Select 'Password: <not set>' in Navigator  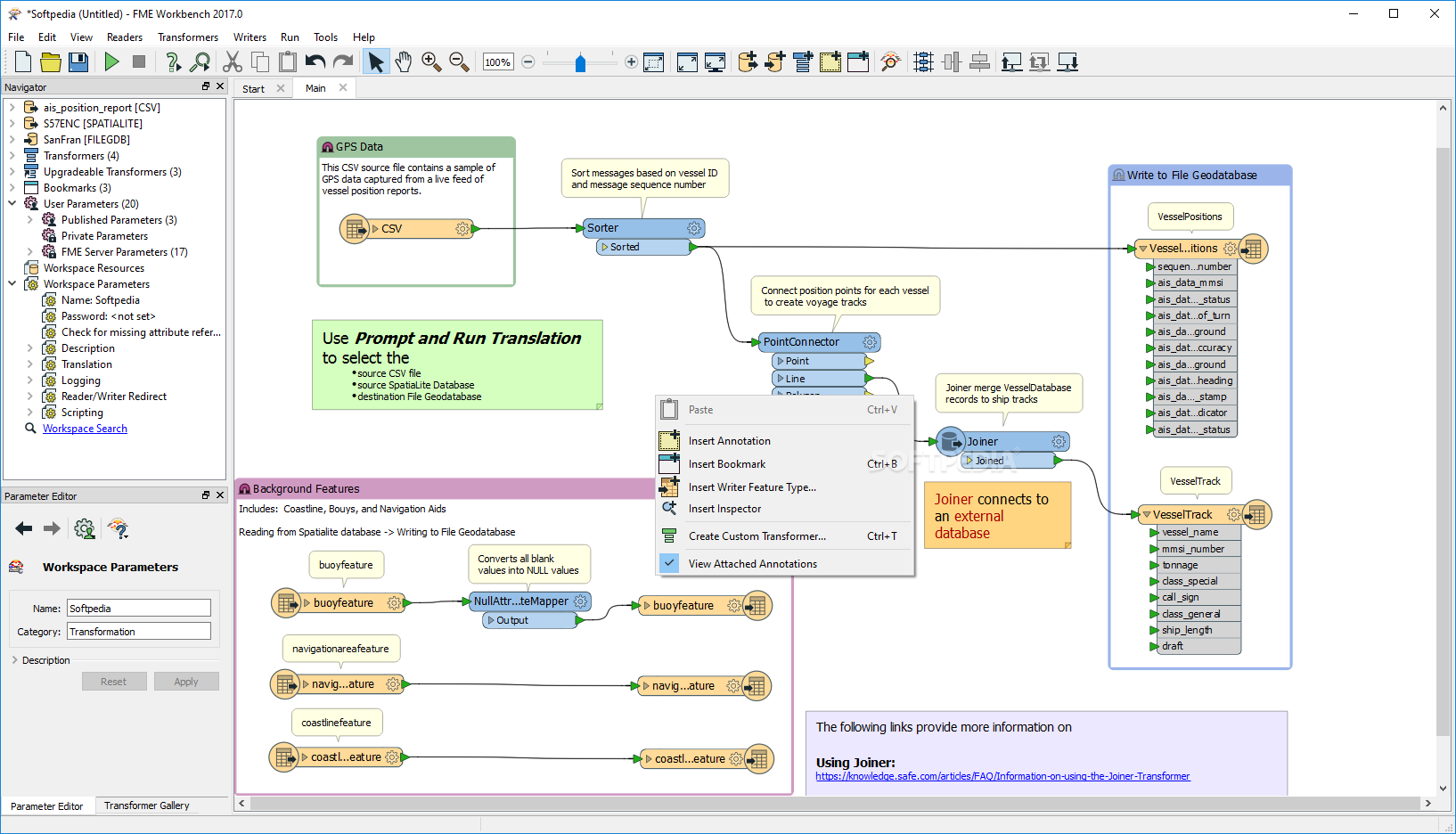tap(108, 316)
